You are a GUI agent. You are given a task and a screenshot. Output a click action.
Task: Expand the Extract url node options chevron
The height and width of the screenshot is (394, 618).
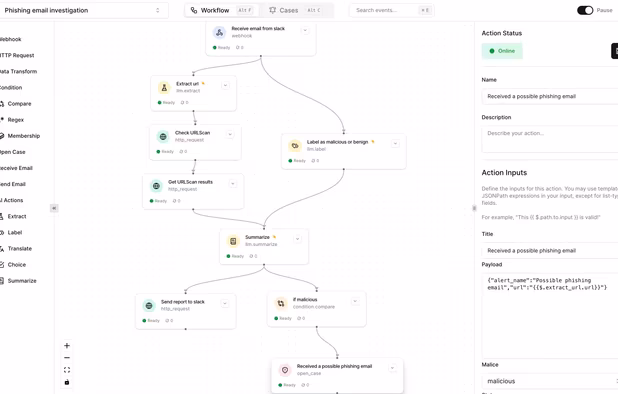[x=225, y=85]
